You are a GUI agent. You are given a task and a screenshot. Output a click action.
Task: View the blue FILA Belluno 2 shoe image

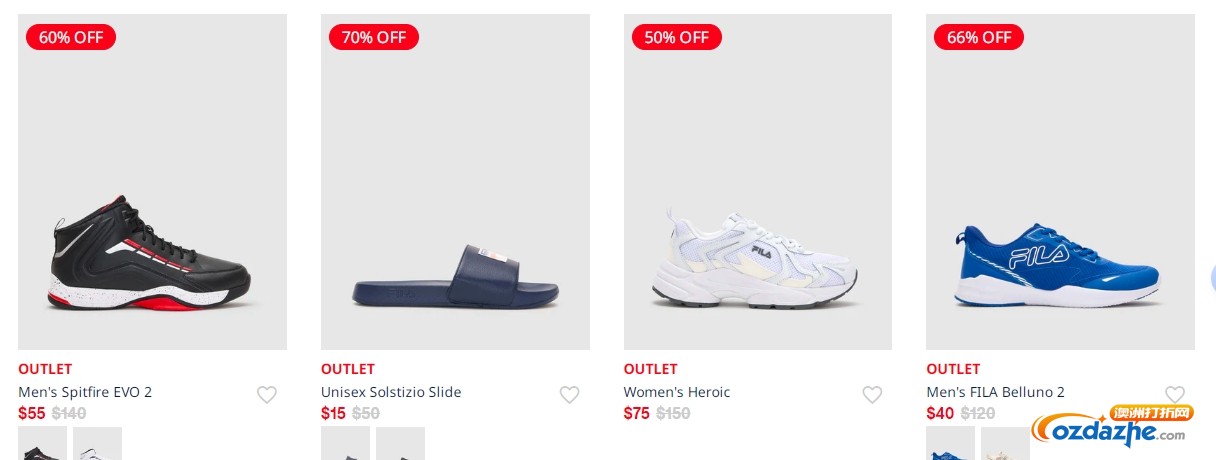[1060, 182]
